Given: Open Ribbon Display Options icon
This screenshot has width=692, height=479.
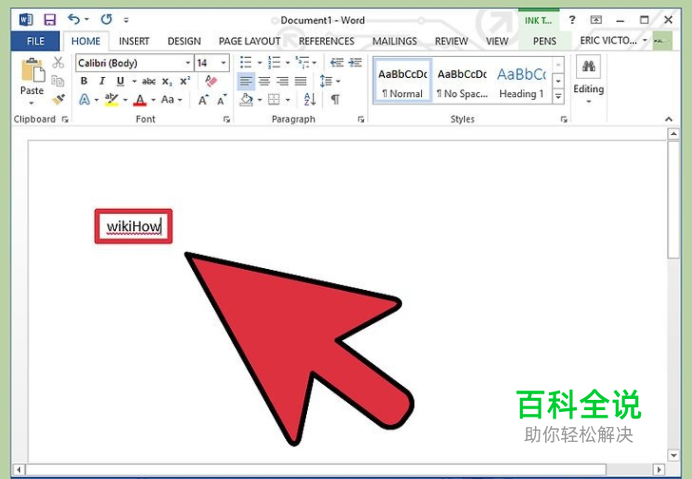Looking at the screenshot, I should click(596, 20).
